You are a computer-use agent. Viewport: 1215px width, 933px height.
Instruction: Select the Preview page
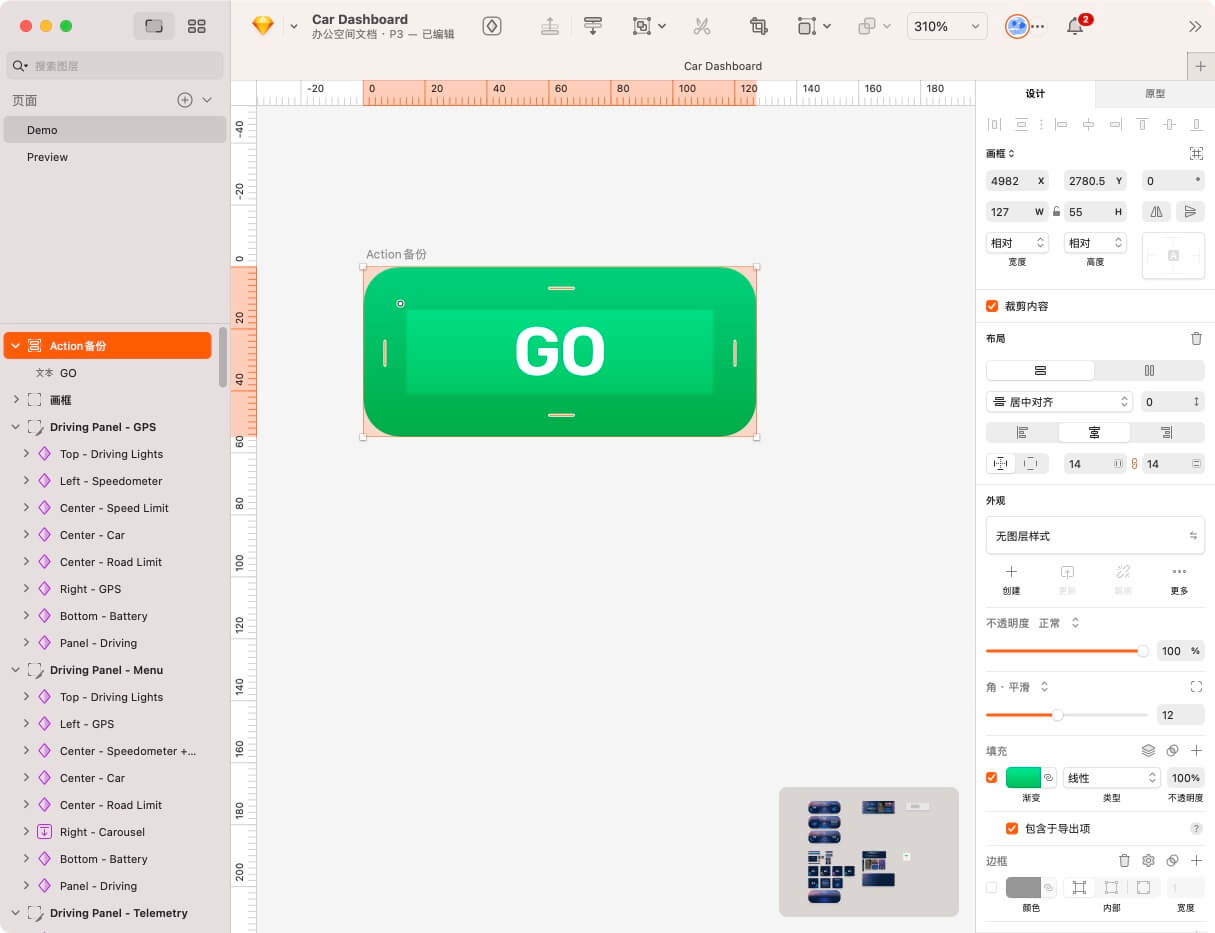[x=48, y=157]
